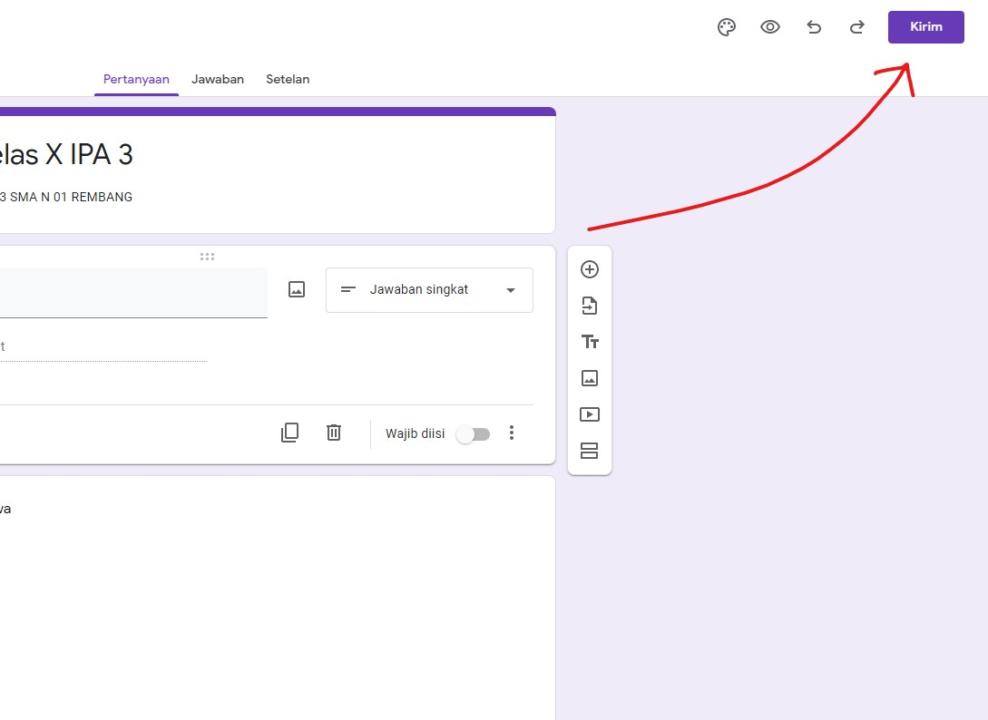Add image from the side toolbar
The image size is (988, 720).
589,378
